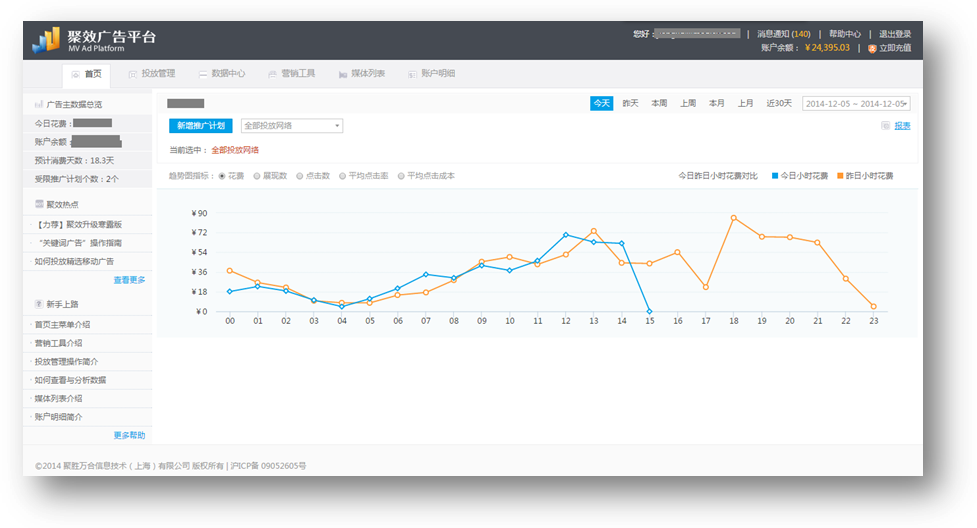This screenshot has width=977, height=528.
Task: Select the 今天 date filter
Action: [x=601, y=103]
